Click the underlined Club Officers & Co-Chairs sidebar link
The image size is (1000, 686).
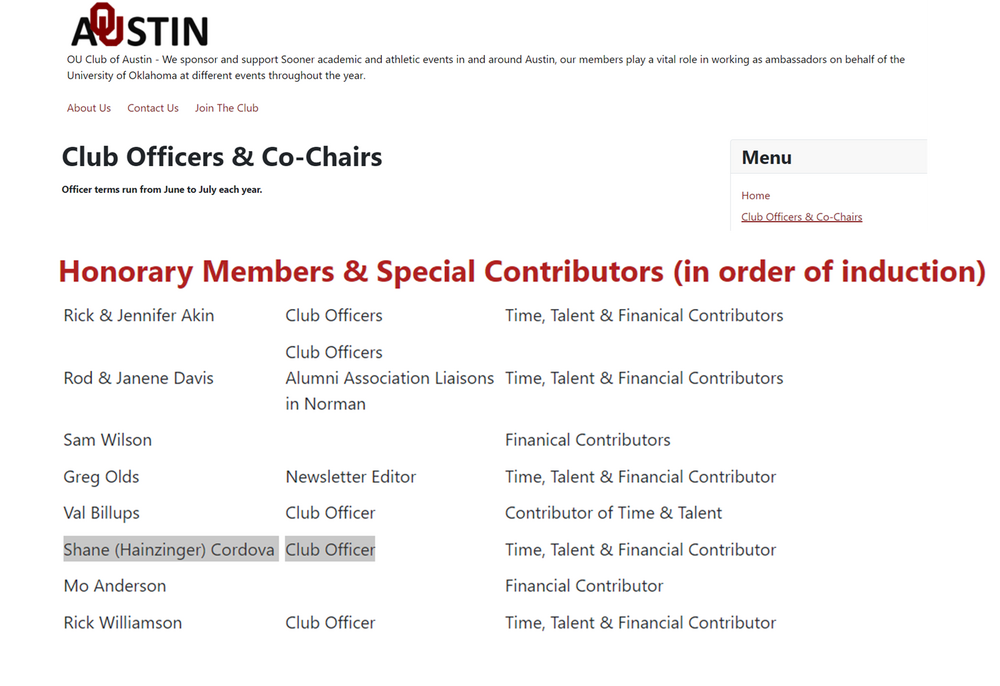coord(801,217)
